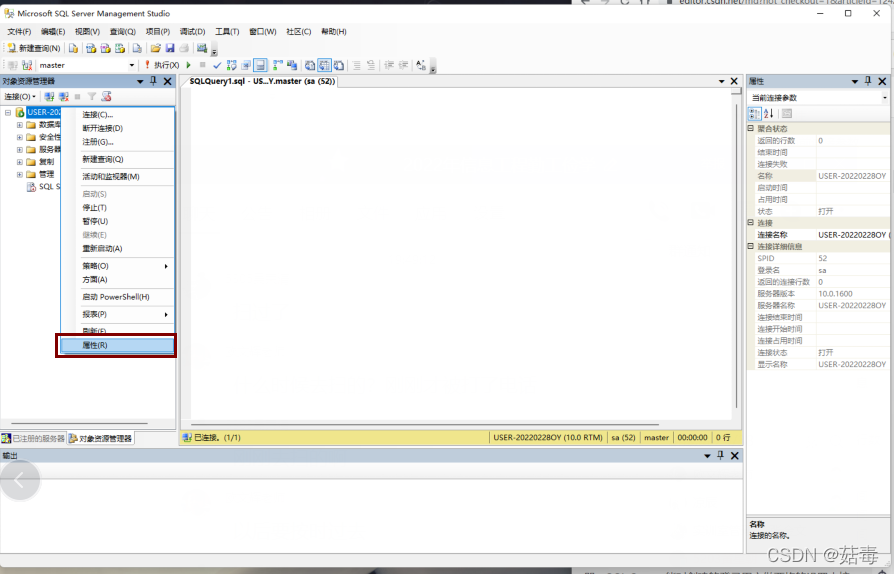Choose 启动 PowerShell(H) in the context menu
Screen dimensions: 894x574
(x=117, y=297)
